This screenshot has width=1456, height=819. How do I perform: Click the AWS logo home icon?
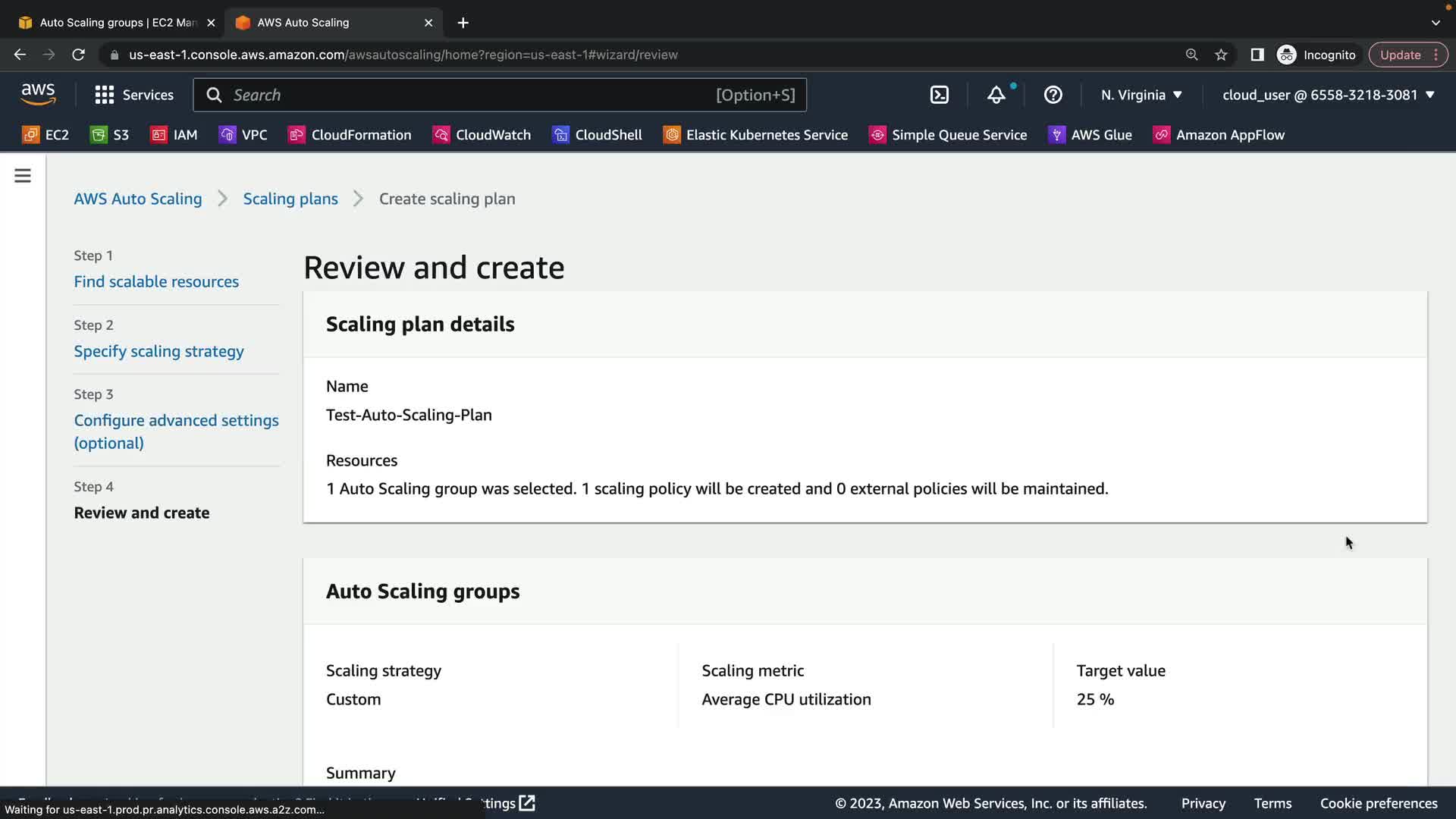(38, 94)
